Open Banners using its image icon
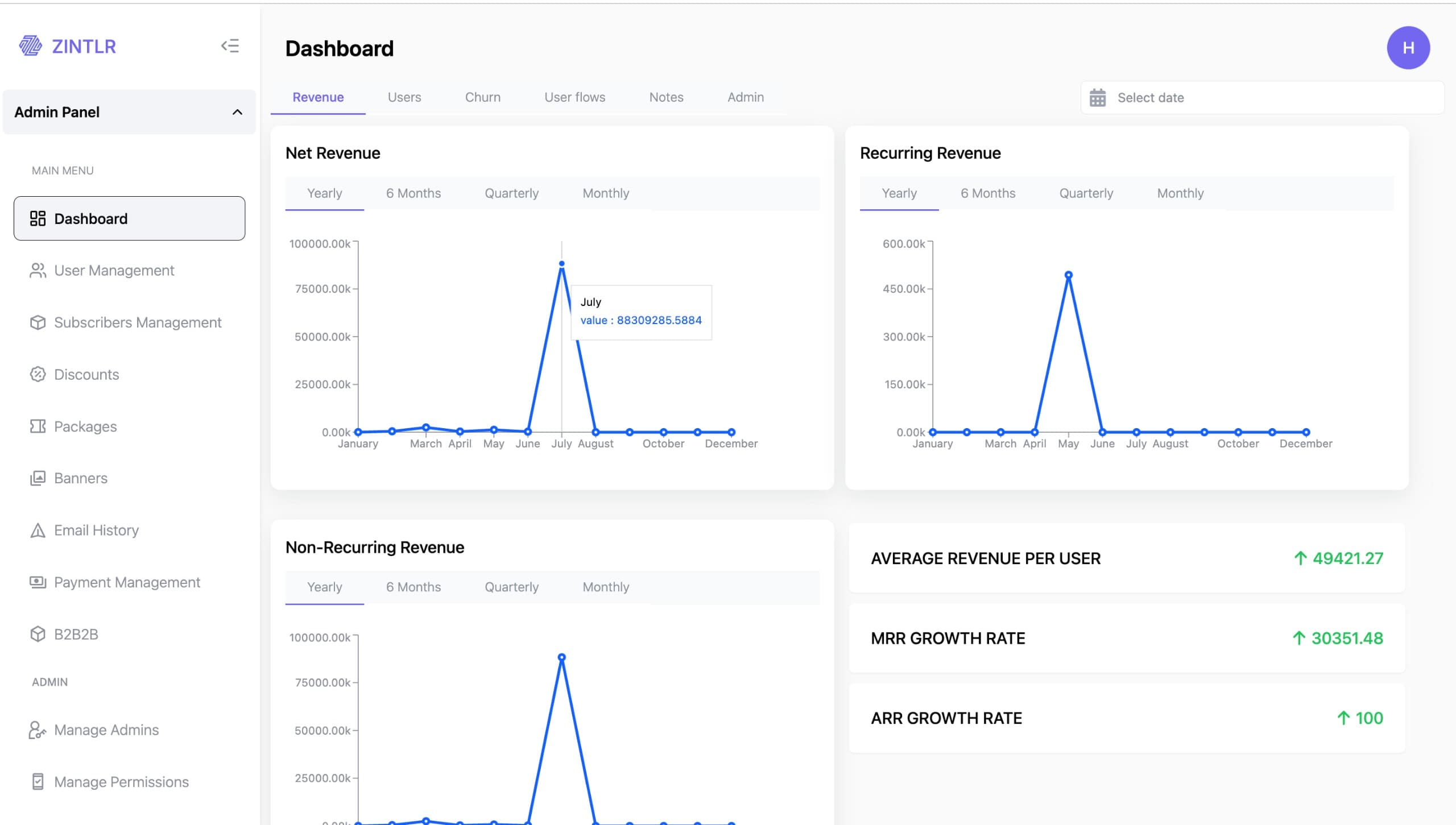The height and width of the screenshot is (825, 1456). pyautogui.click(x=38, y=478)
